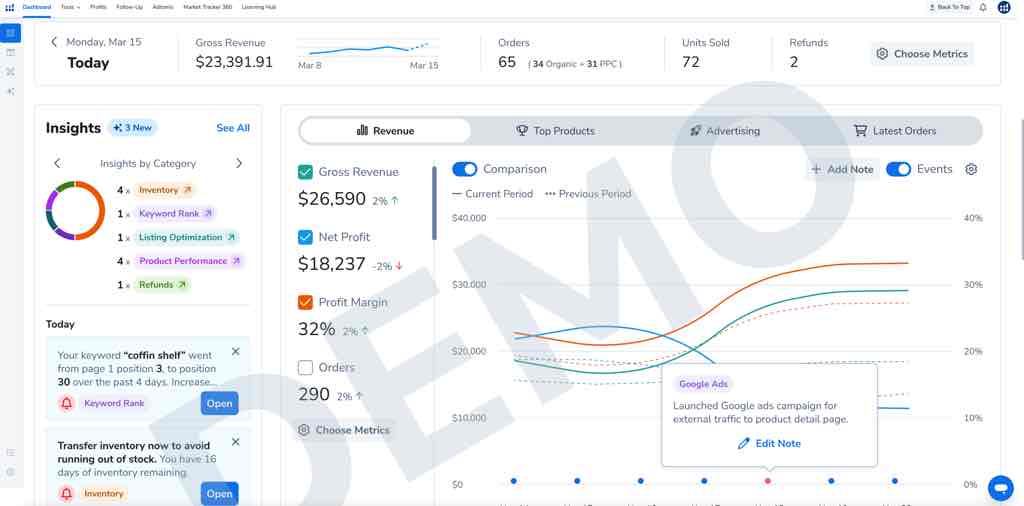
Task: Show previous Insights category with left chevron
Action: click(57, 163)
